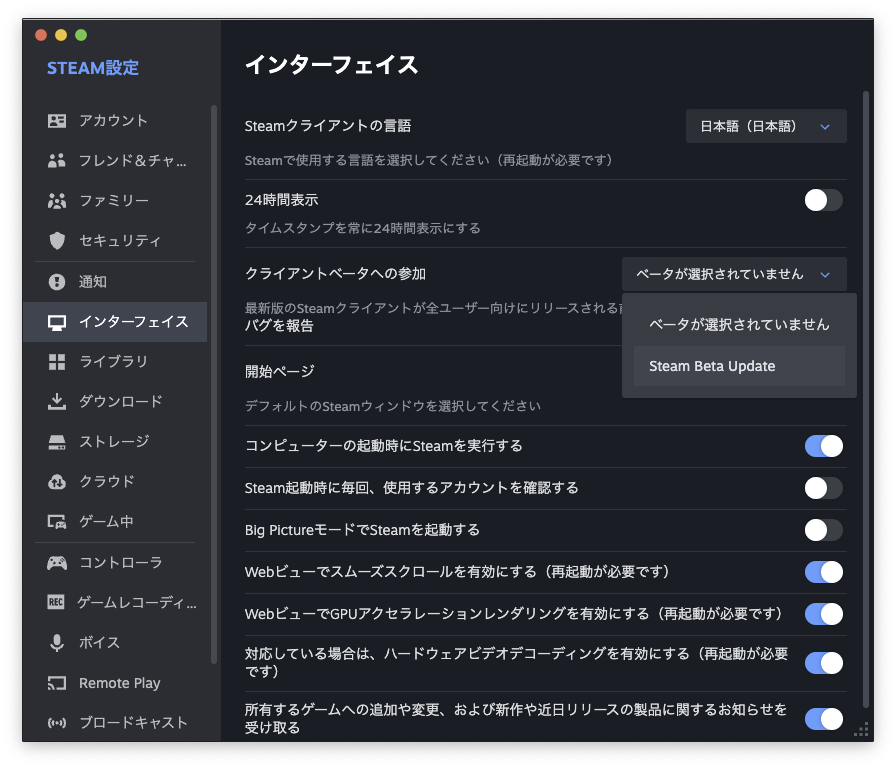This screenshot has width=896, height=768.
Task: Click the セキュリティ shield icon
Action: (x=57, y=241)
